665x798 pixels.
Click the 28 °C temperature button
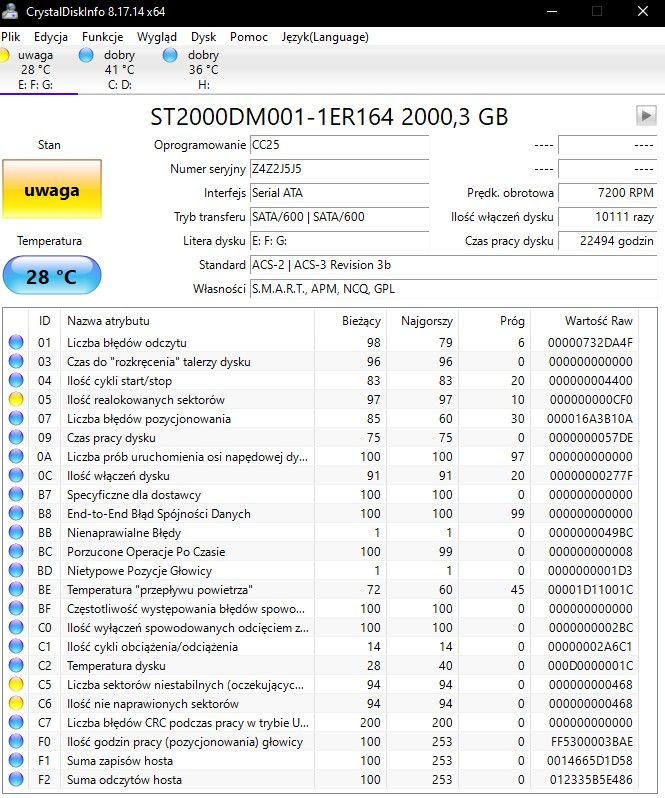click(52, 275)
